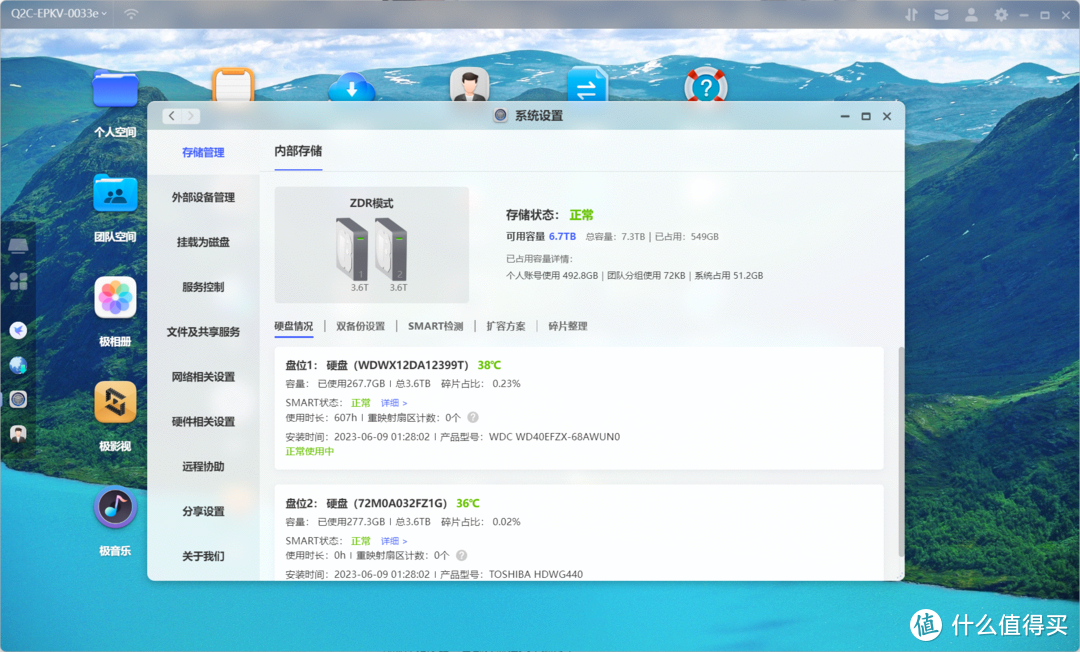Image resolution: width=1080 pixels, height=652 pixels.
Task: Switch to the 内部存储 tab
Action: [298, 151]
